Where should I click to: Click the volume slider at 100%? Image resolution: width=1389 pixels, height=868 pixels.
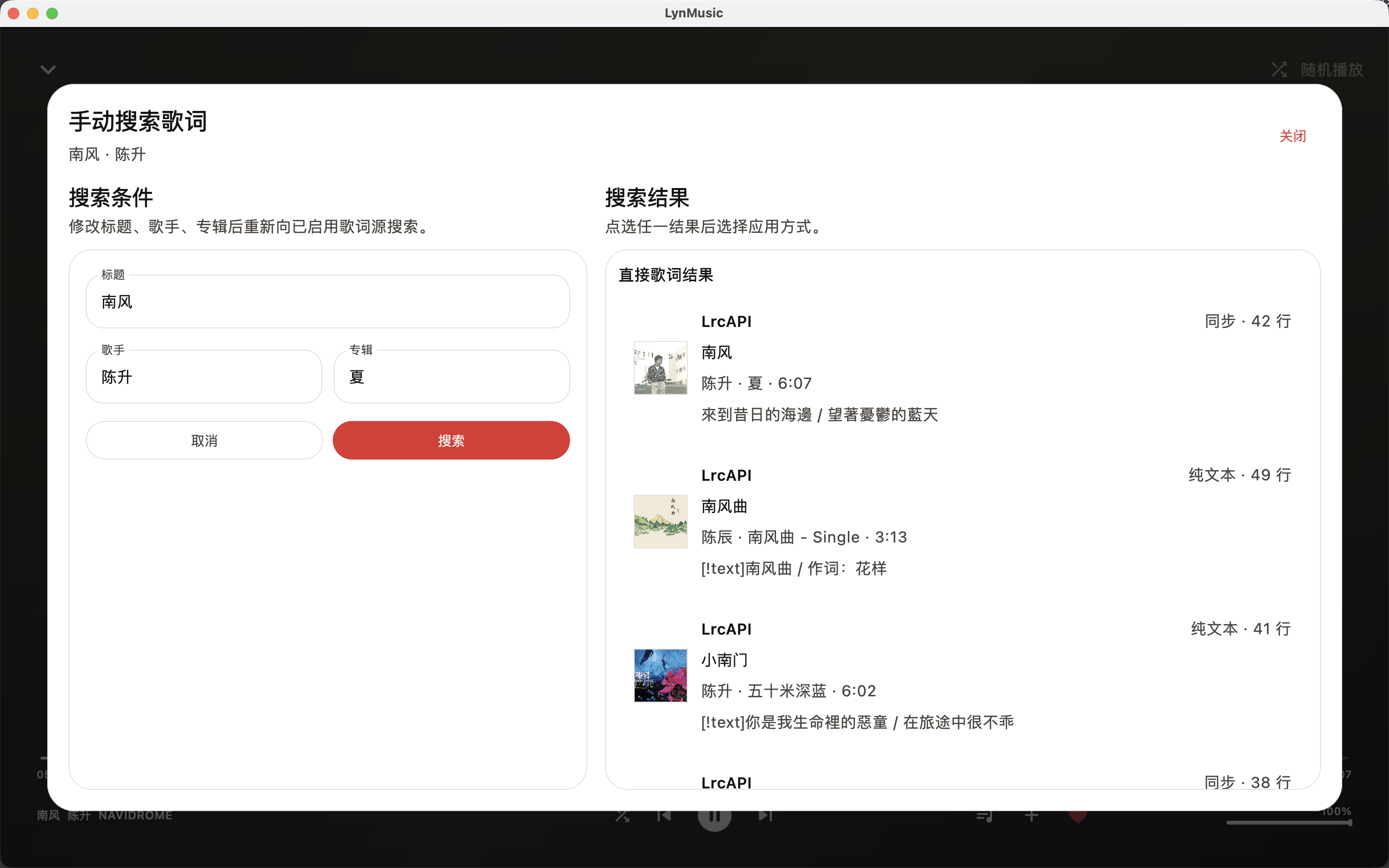coord(1289,823)
